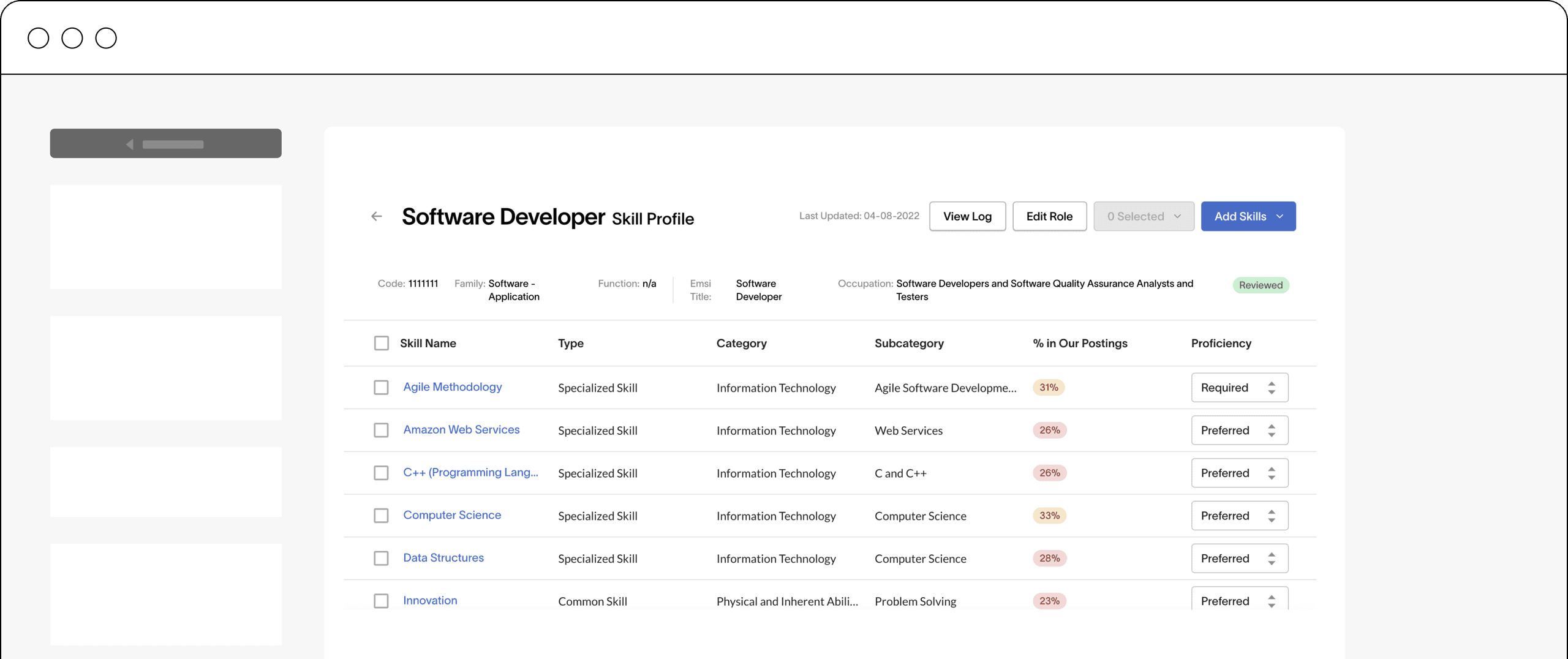Click the 33% badge for Computer Science

[1049, 516]
